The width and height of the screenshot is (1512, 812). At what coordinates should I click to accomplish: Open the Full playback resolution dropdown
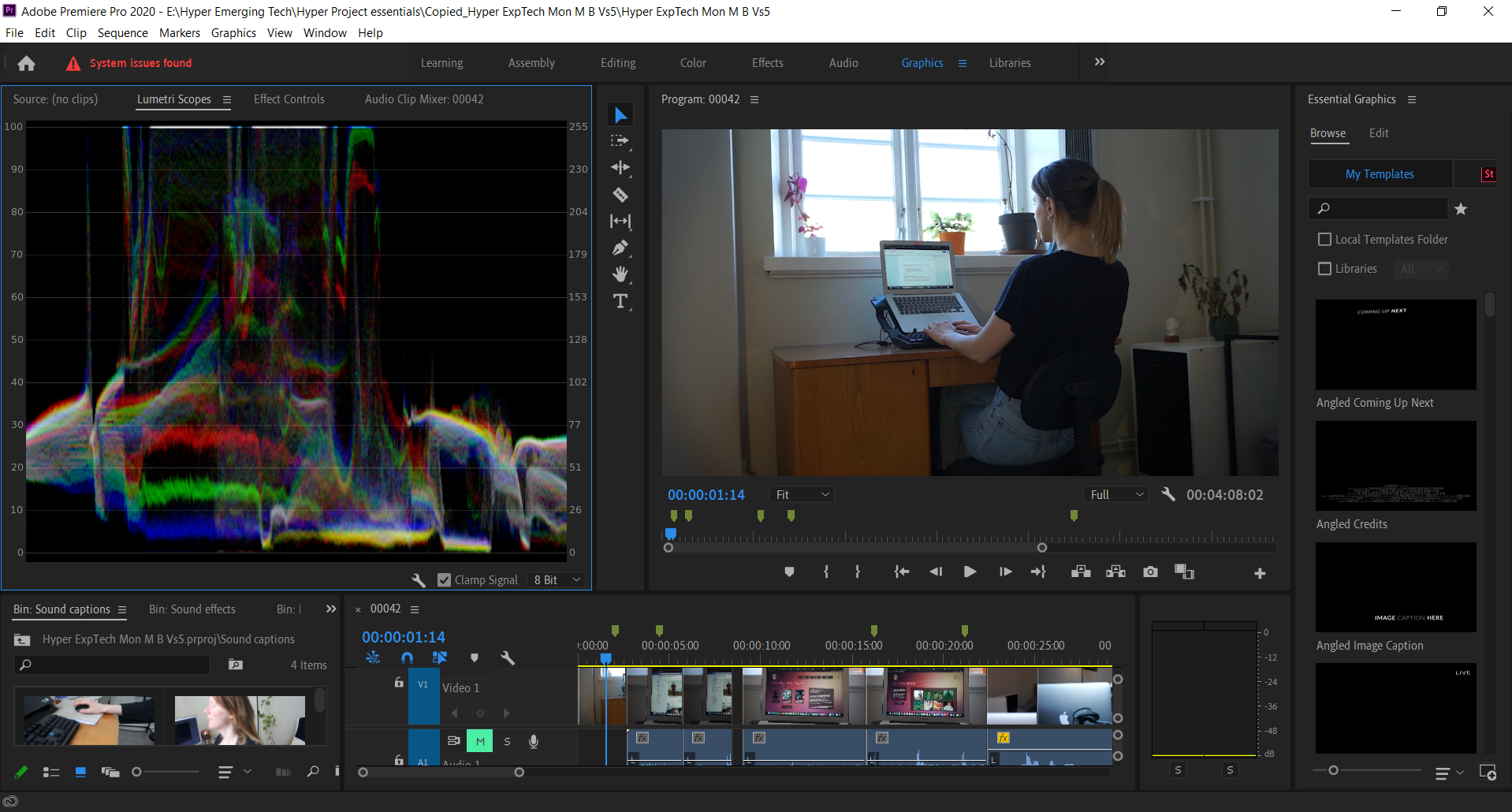(1116, 494)
